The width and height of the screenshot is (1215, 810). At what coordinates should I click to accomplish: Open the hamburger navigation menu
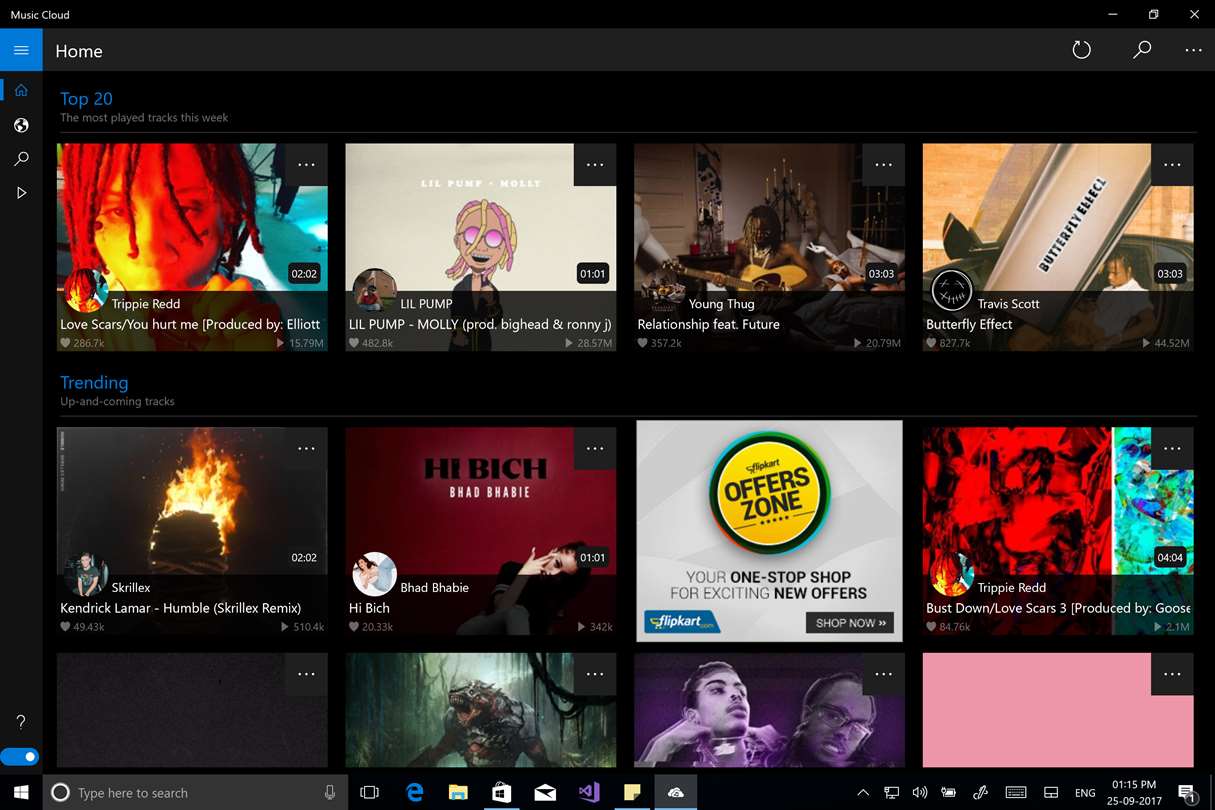tap(21, 50)
